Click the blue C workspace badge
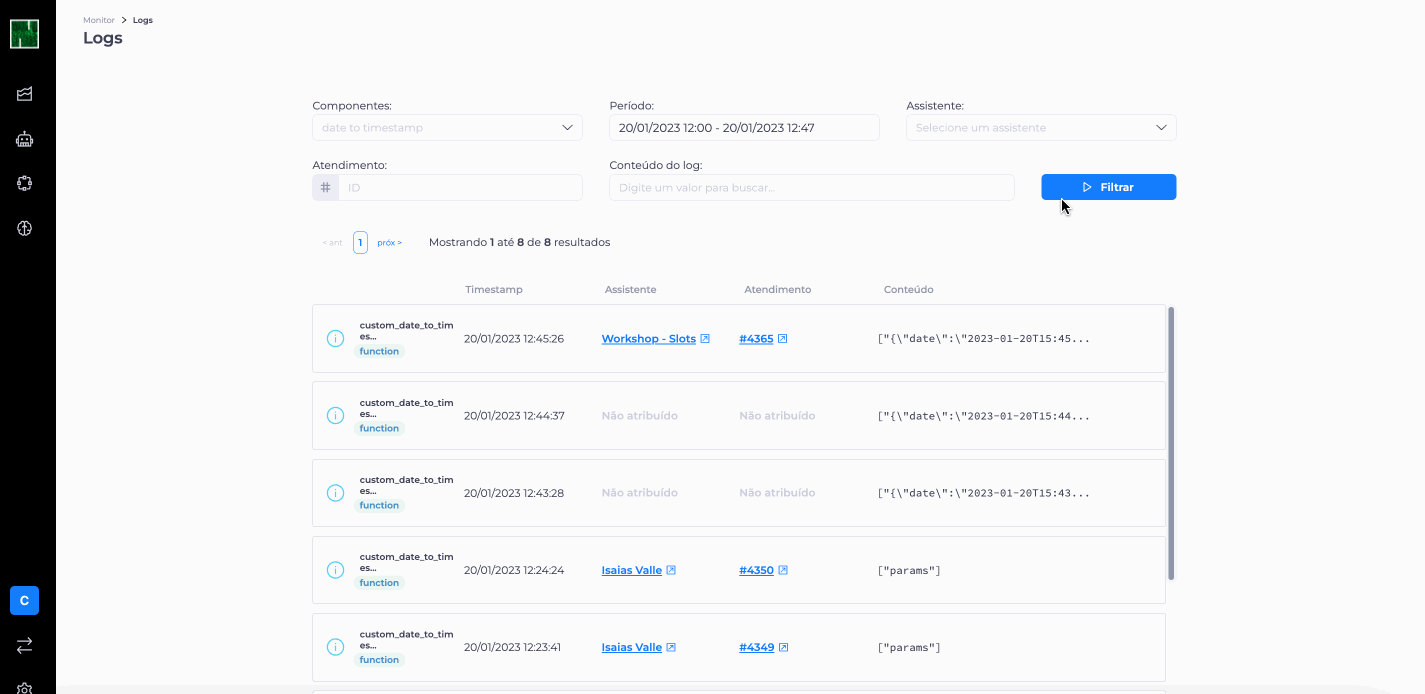 point(24,600)
